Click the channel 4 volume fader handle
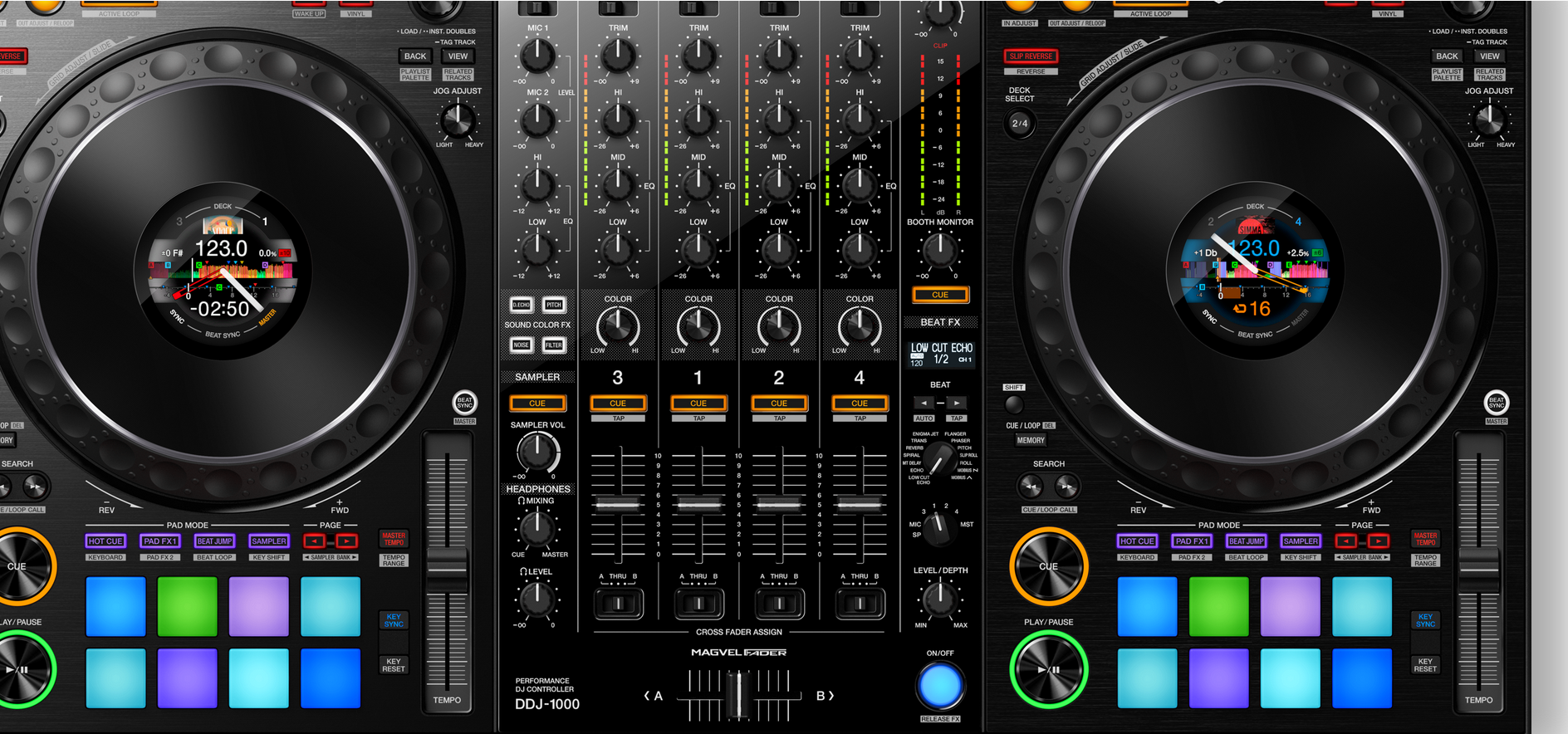1568x734 pixels. point(860,503)
